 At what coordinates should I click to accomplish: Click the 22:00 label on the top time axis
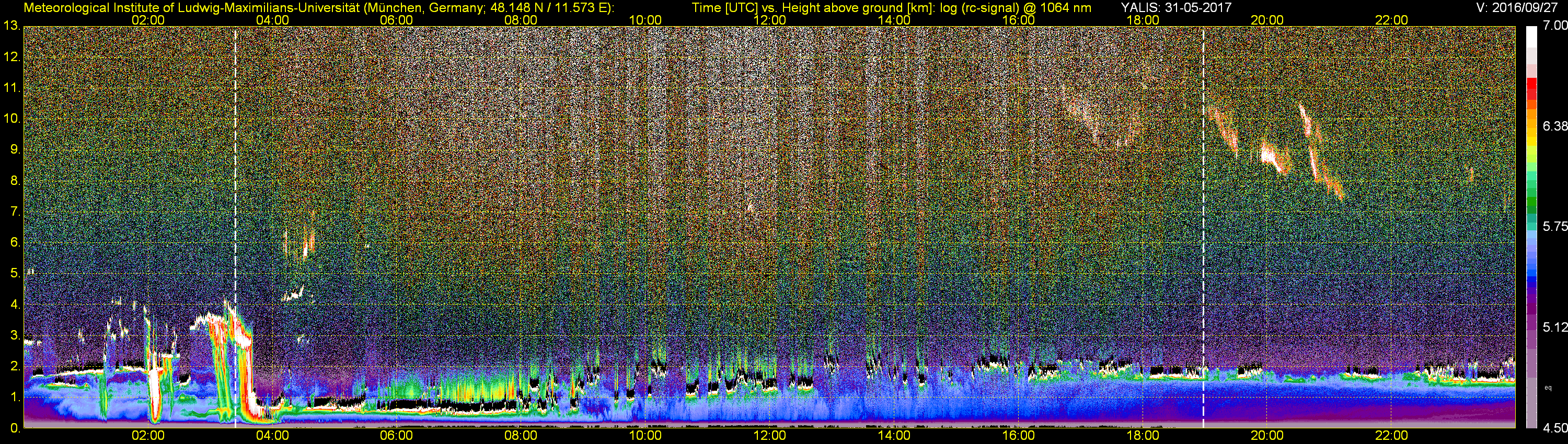point(1391,20)
